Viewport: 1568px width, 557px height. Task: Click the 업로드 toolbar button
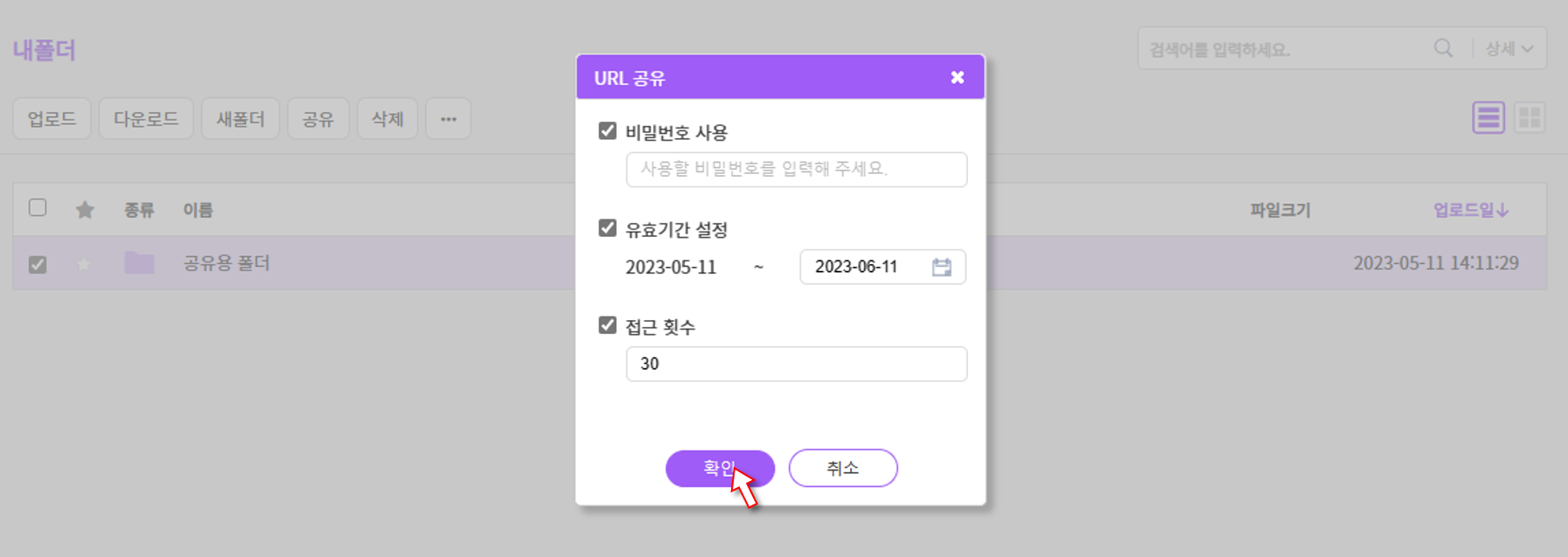(52, 119)
